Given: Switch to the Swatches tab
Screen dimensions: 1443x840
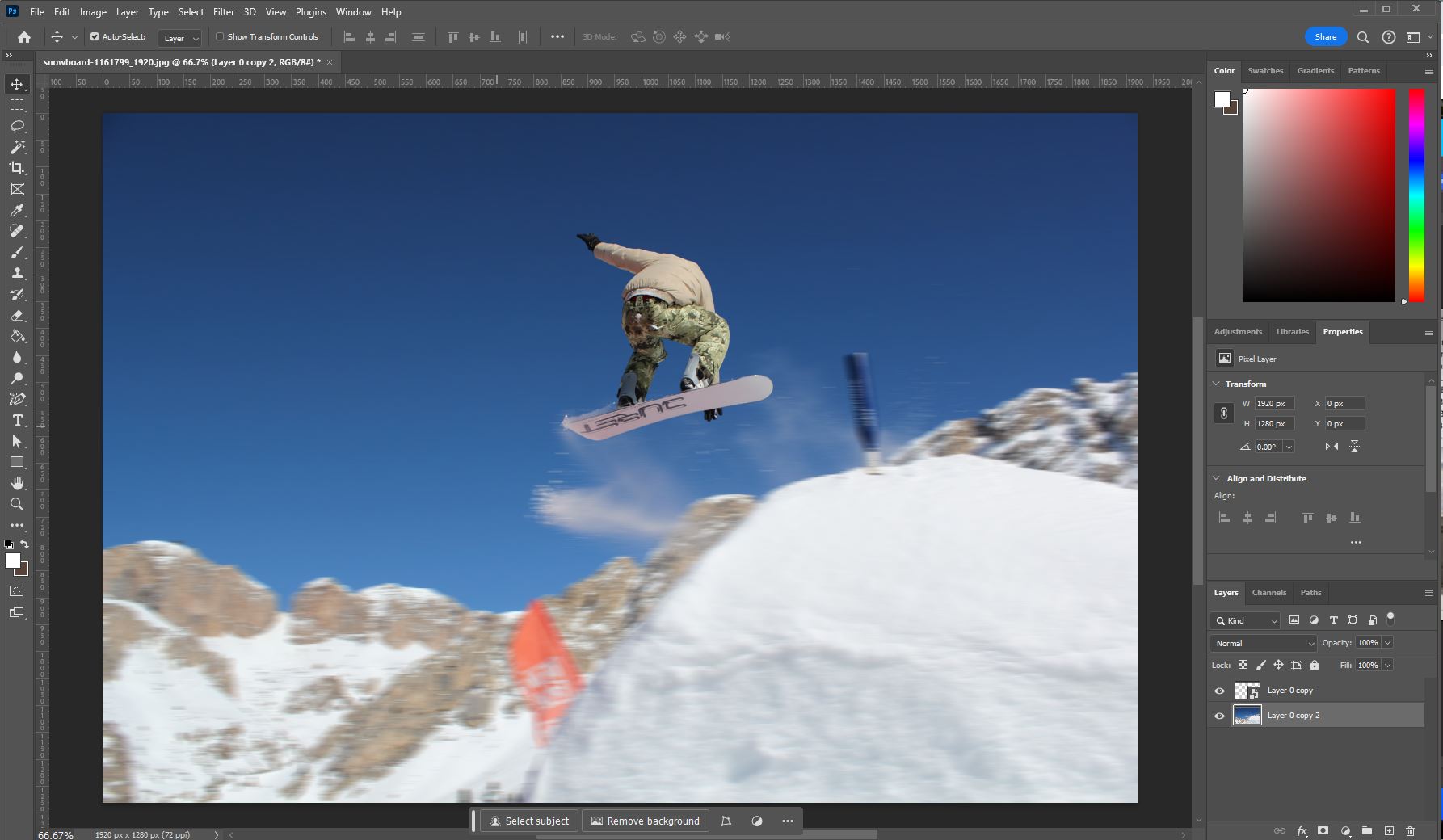Looking at the screenshot, I should pyautogui.click(x=1265, y=71).
